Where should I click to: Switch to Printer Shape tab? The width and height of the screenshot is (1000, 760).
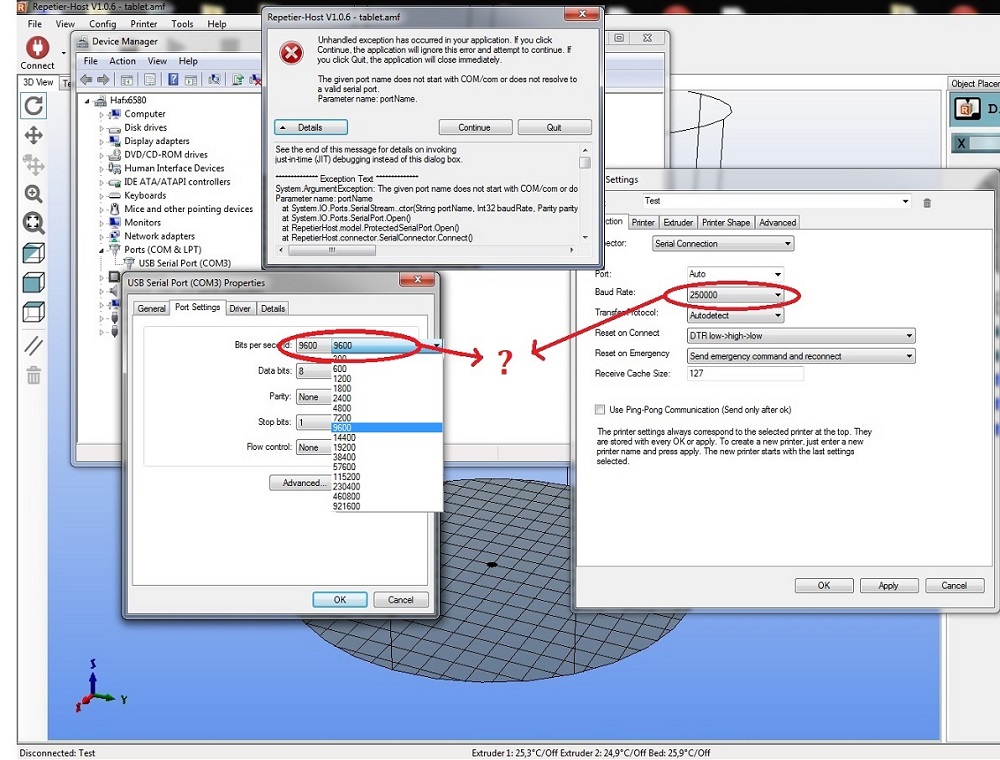click(x=726, y=223)
